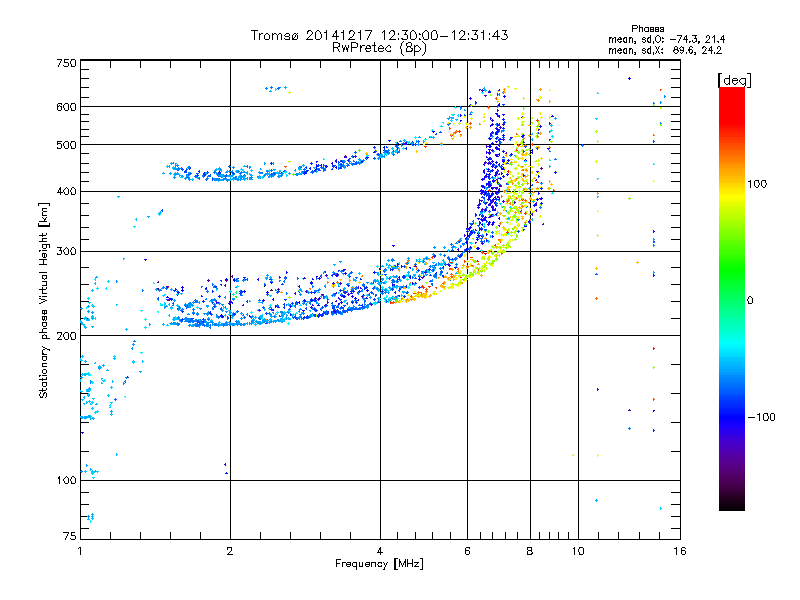Click the 'mean, sd,X: 89.6, 24.2' text

(x=665, y=51)
